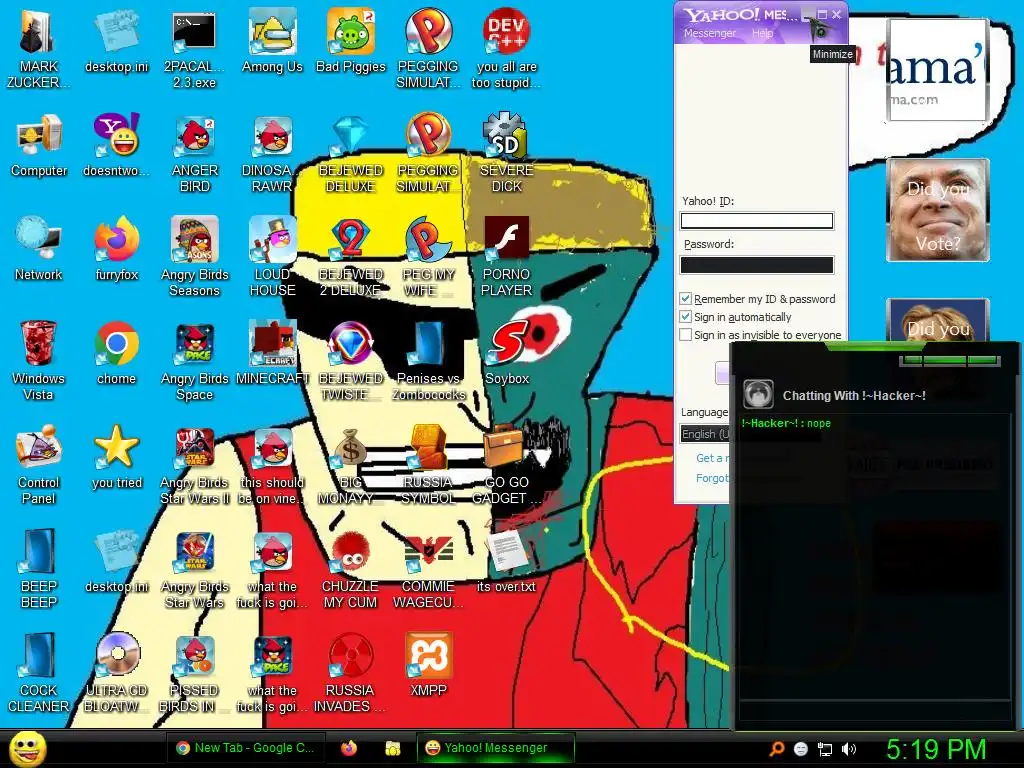Screen dimensions: 1024x768
Task: Click the magnifier search tray icon
Action: [776, 749]
